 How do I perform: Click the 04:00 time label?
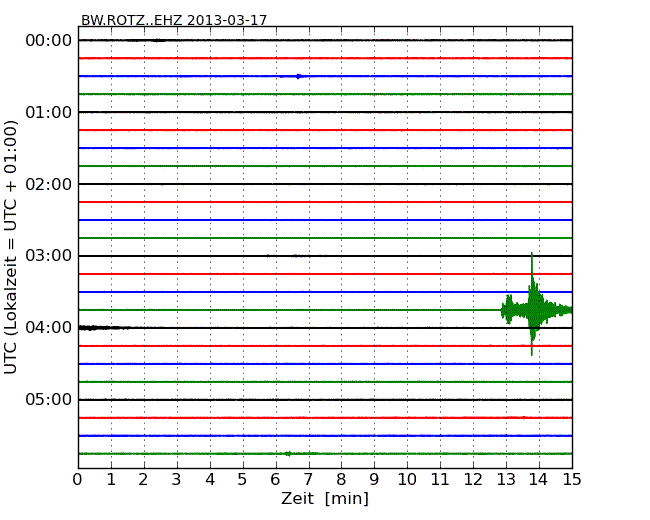tap(49, 328)
